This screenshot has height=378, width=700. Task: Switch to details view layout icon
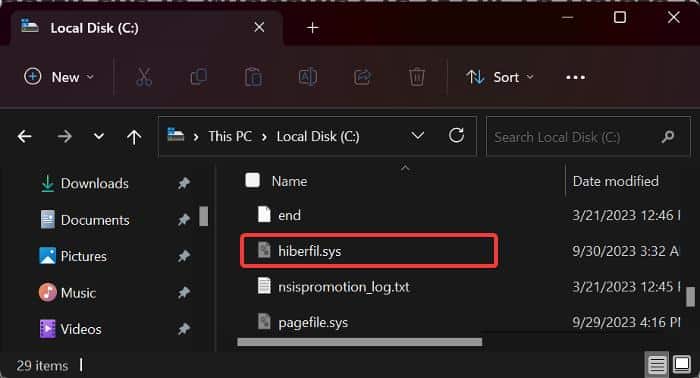pos(657,365)
